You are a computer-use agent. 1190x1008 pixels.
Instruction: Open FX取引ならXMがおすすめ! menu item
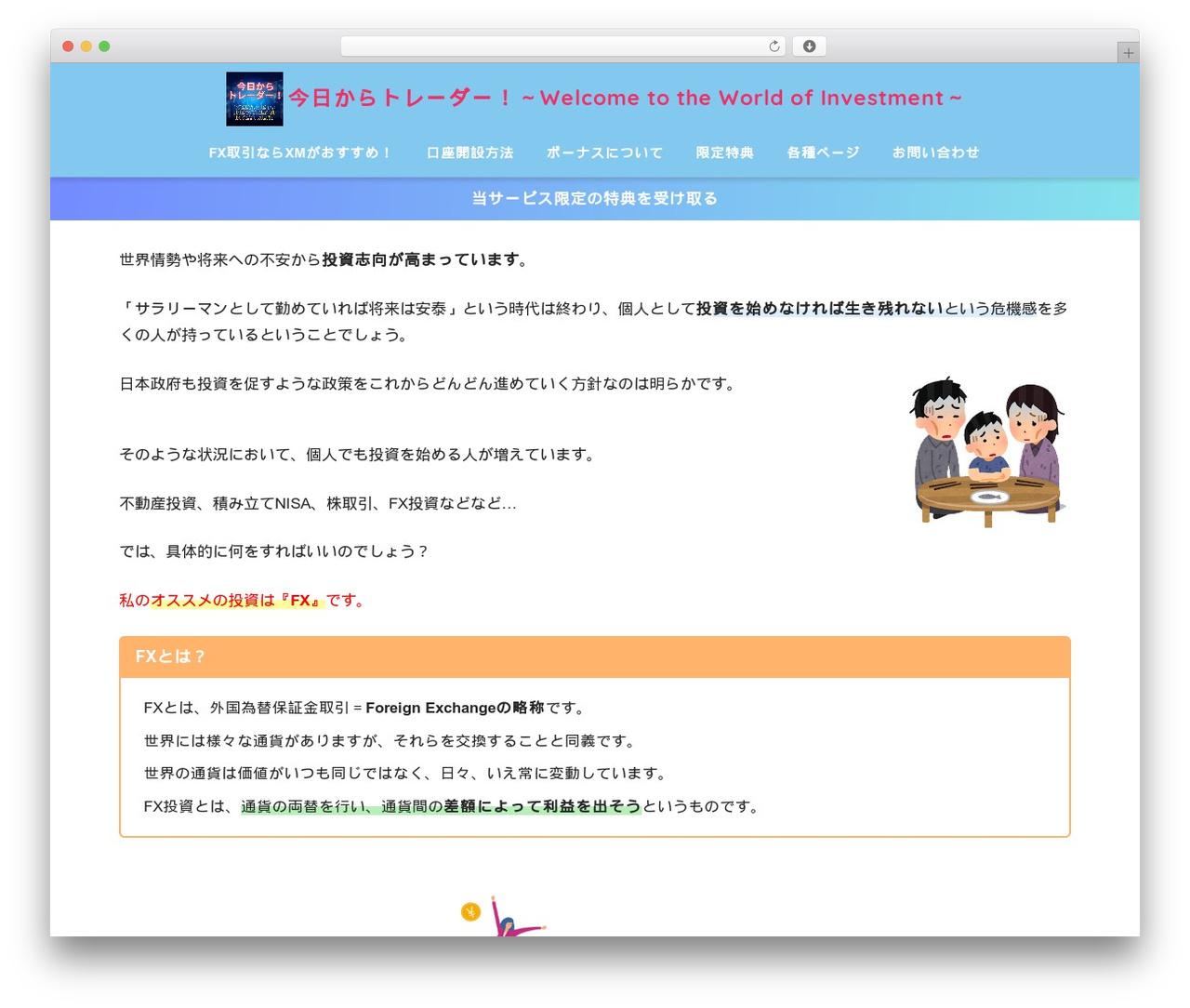(x=300, y=153)
